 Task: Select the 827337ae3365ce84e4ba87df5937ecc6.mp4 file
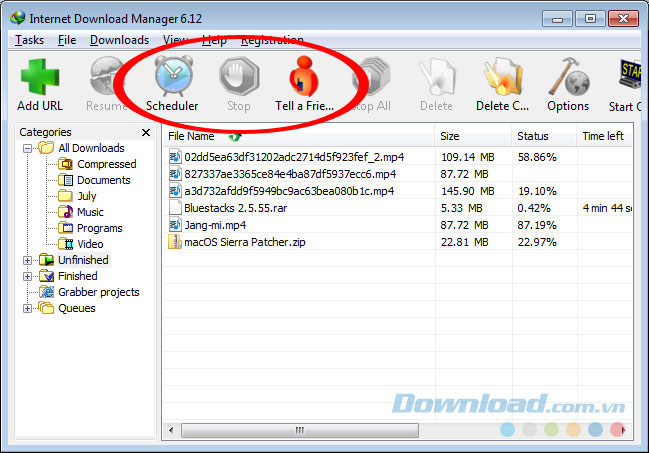290,174
